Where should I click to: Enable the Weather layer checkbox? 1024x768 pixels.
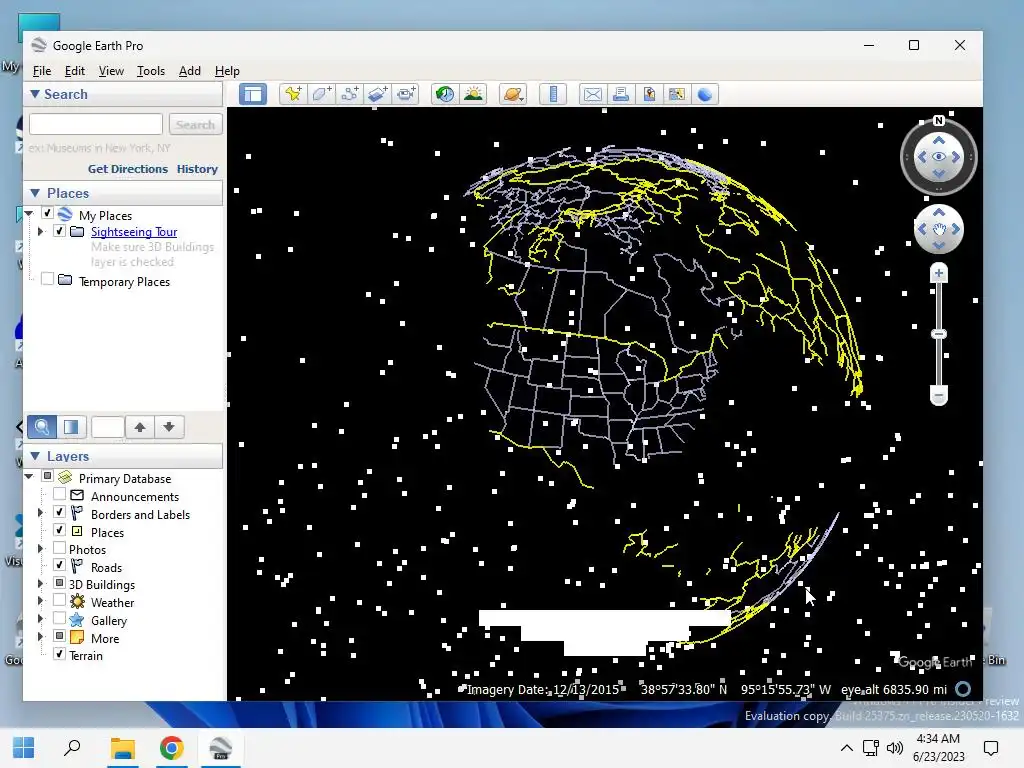(x=59, y=600)
